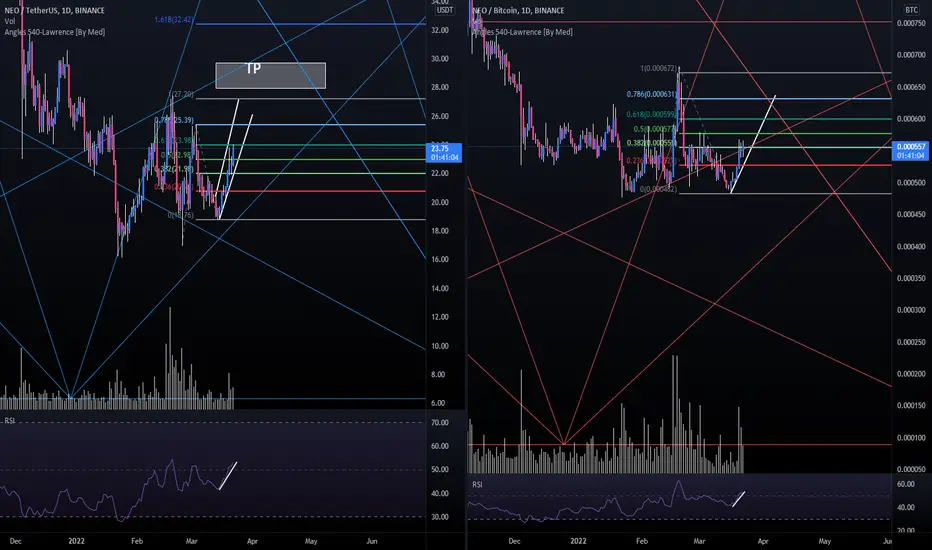Click the 1.618(32.42) Fibonacci label
This screenshot has height=550, width=932.
pos(174,20)
